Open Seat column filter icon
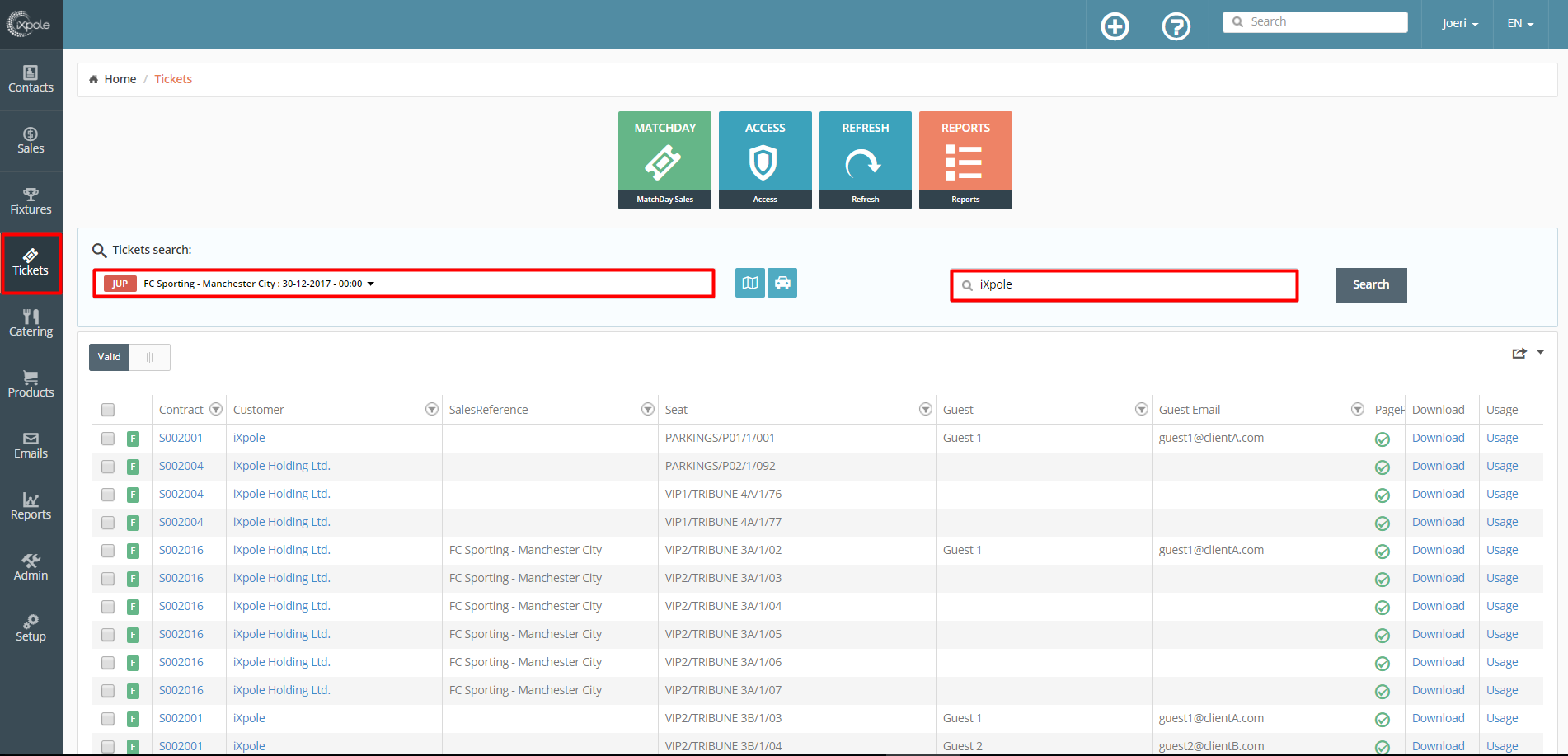The width and height of the screenshot is (1568, 756). 926,410
